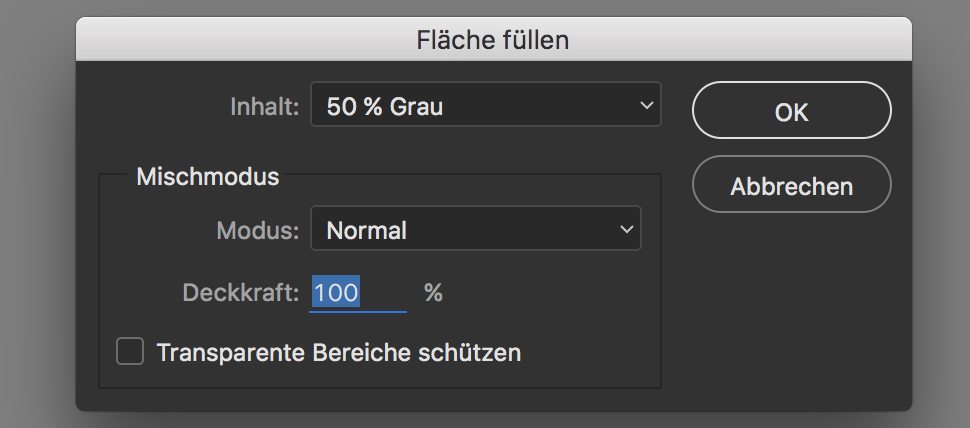Open the Modus dropdown set to Normal
Screen dimensions: 970x428
click(476, 228)
